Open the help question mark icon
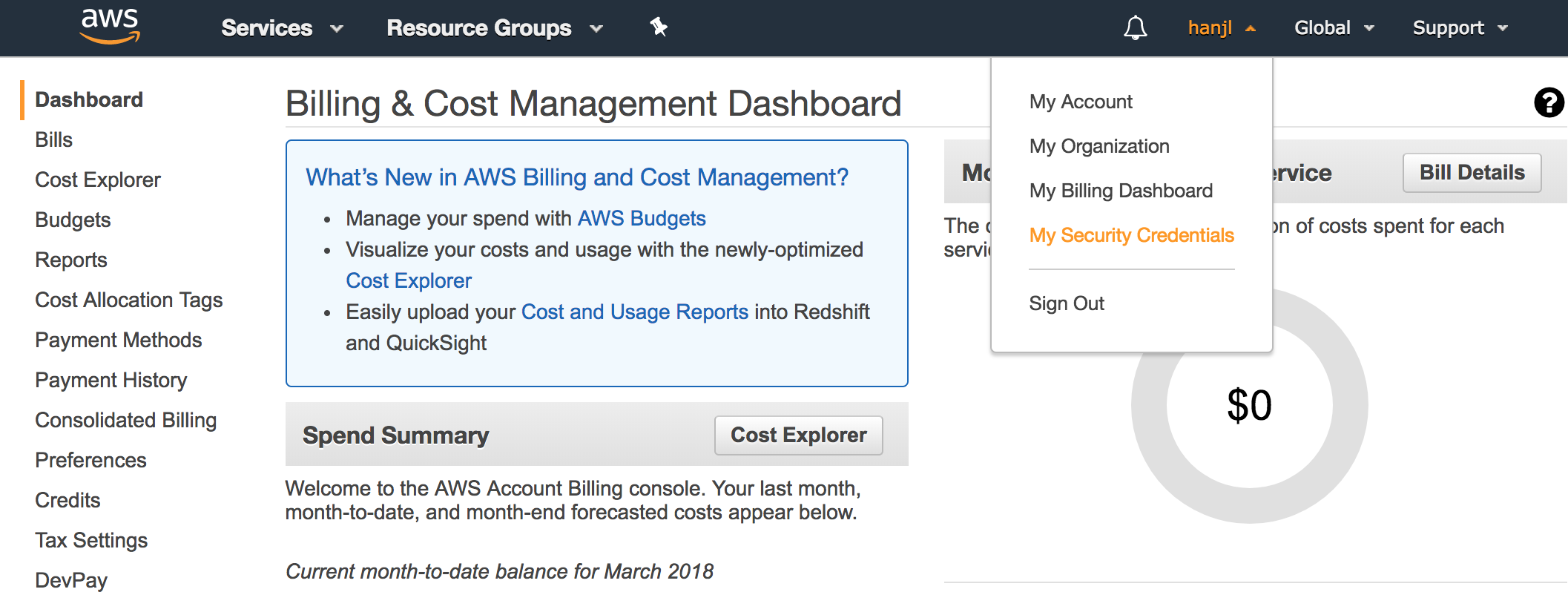The height and width of the screenshot is (592, 1568). 1549,102
